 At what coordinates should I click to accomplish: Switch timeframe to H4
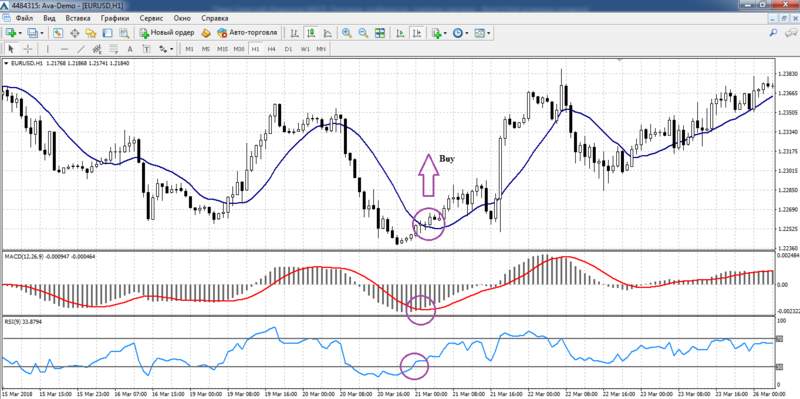[x=271, y=49]
